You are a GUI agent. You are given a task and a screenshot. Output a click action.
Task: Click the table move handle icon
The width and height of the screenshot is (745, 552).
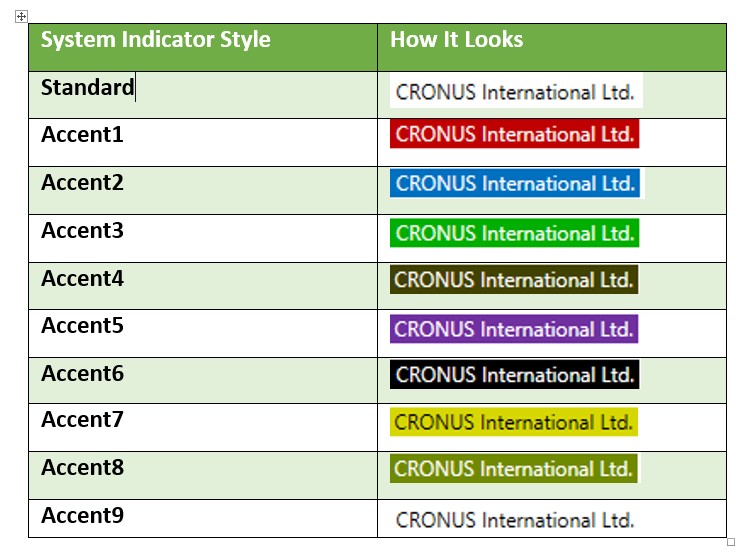pos(21,17)
